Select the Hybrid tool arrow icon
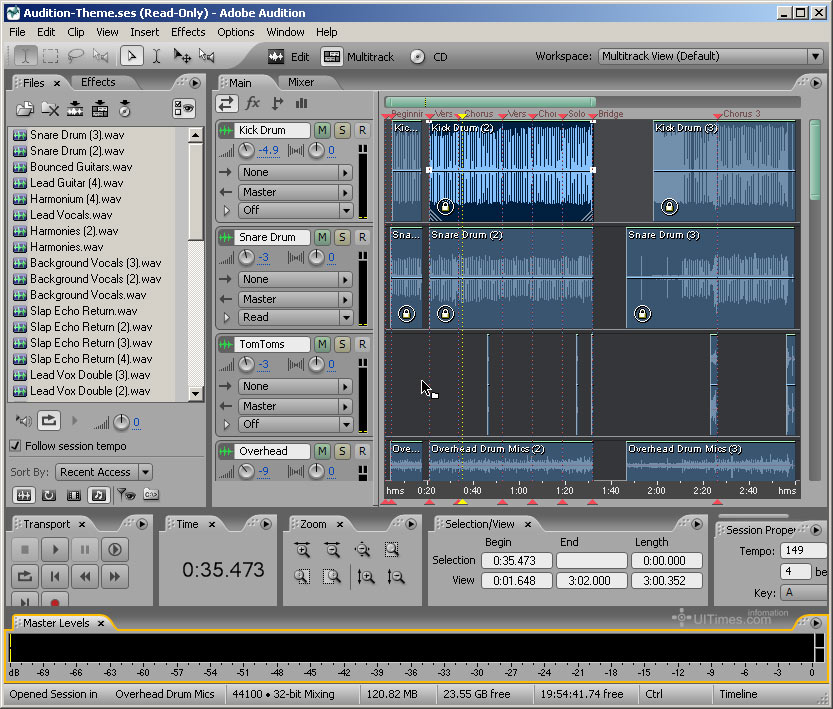The height and width of the screenshot is (709, 833). pyautogui.click(x=132, y=56)
